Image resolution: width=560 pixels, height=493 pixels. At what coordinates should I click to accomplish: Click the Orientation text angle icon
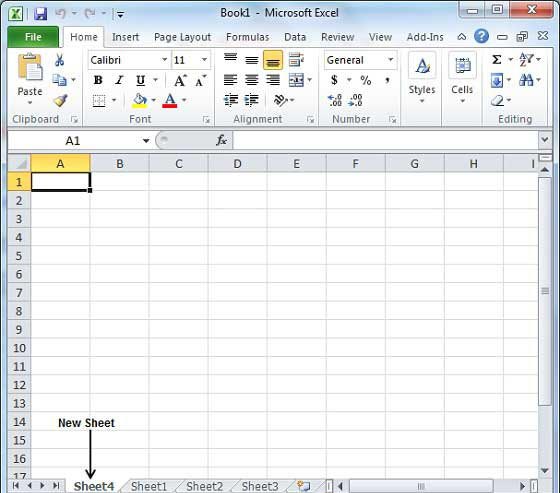tap(281, 100)
